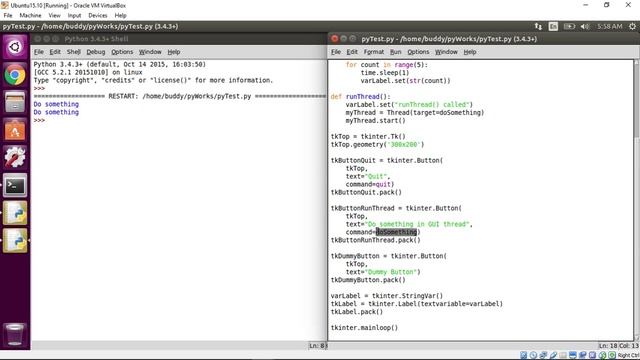Open Options menu in the Python Shell window
Image resolution: width=640 pixels, height=360 pixels.
122,52
